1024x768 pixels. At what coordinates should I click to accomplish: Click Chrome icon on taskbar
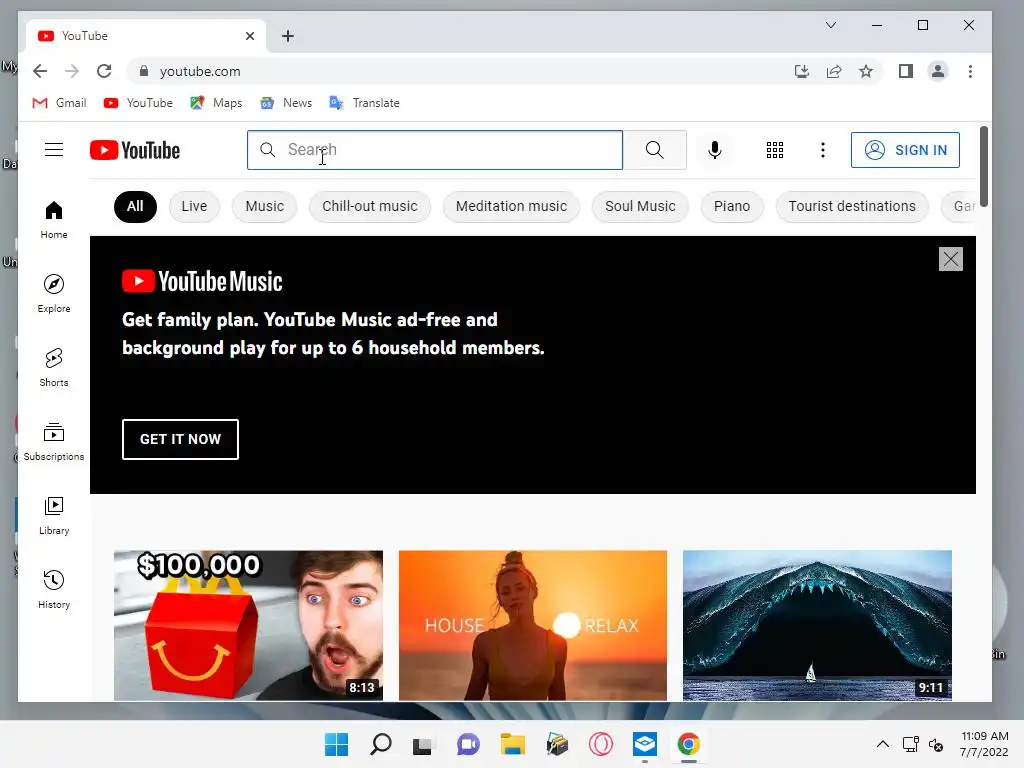point(688,744)
